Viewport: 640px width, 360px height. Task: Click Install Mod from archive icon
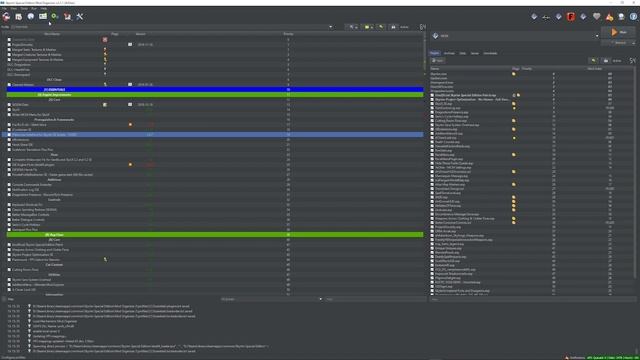pos(19,17)
